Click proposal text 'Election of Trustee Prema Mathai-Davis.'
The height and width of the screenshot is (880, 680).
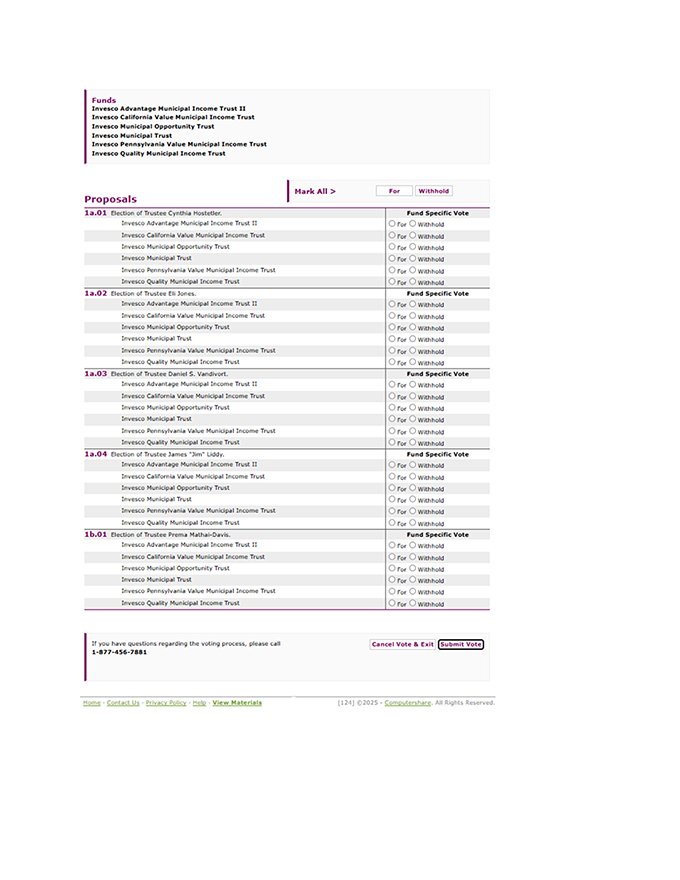[x=171, y=534]
